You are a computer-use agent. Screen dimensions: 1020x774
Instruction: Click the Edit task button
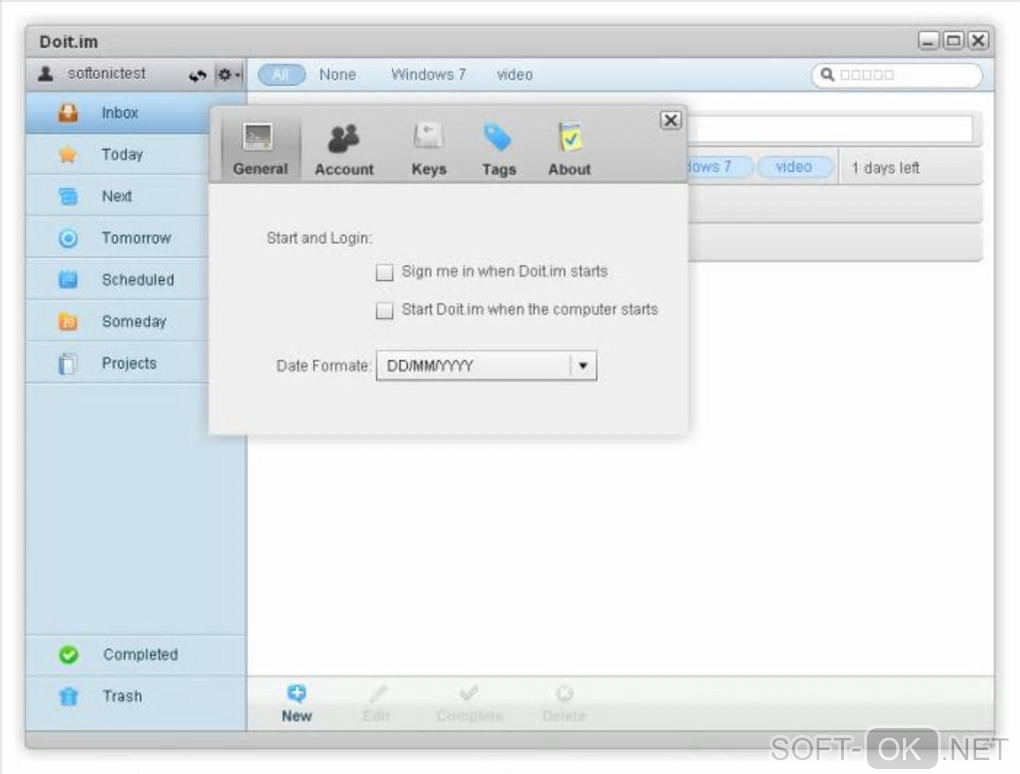[377, 703]
